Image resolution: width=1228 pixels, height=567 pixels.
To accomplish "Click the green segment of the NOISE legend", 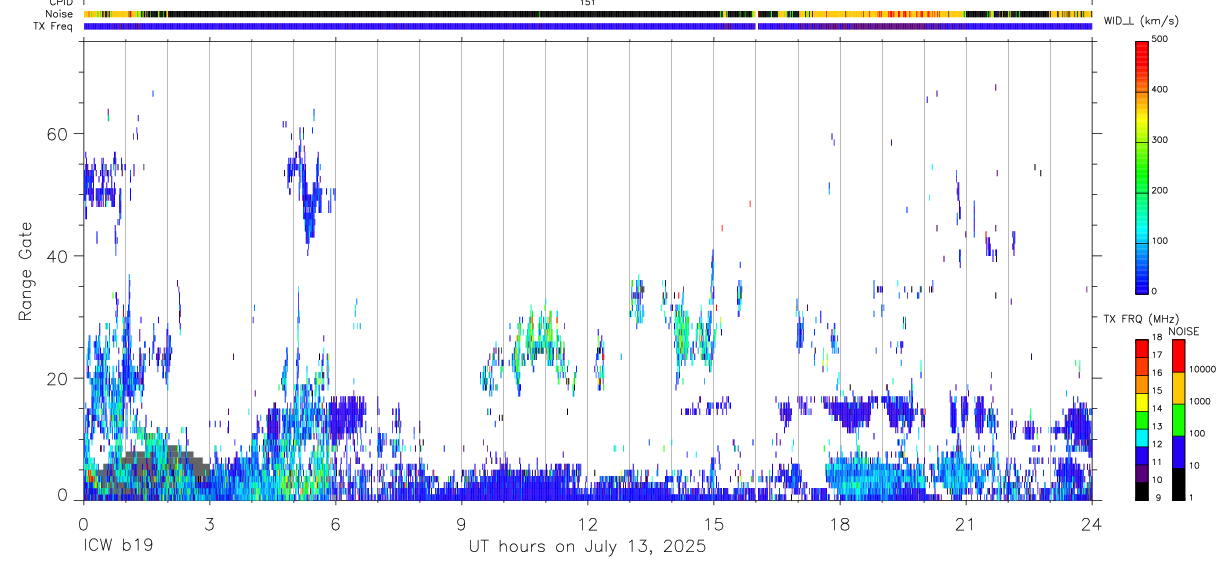I will click(x=1179, y=420).
